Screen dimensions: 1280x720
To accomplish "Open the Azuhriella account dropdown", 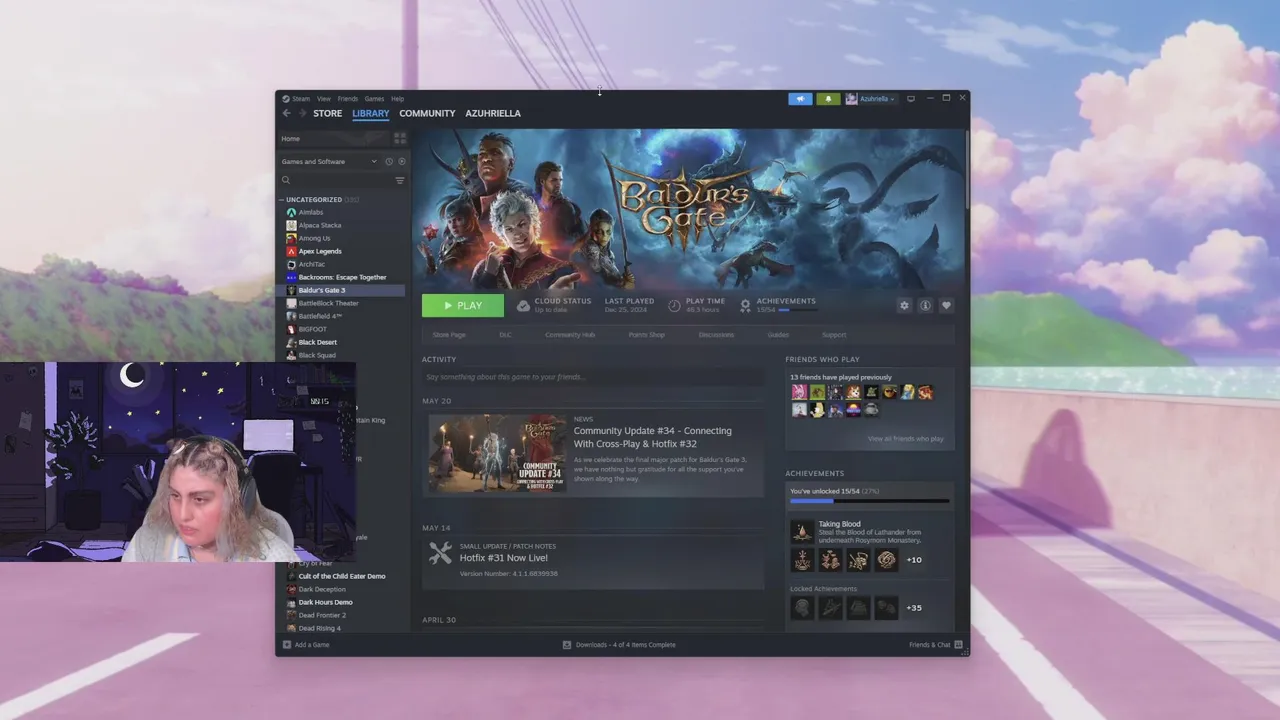I will point(870,99).
